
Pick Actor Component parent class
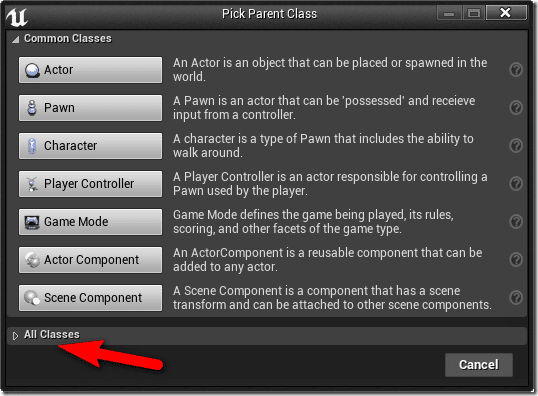[x=90, y=260]
